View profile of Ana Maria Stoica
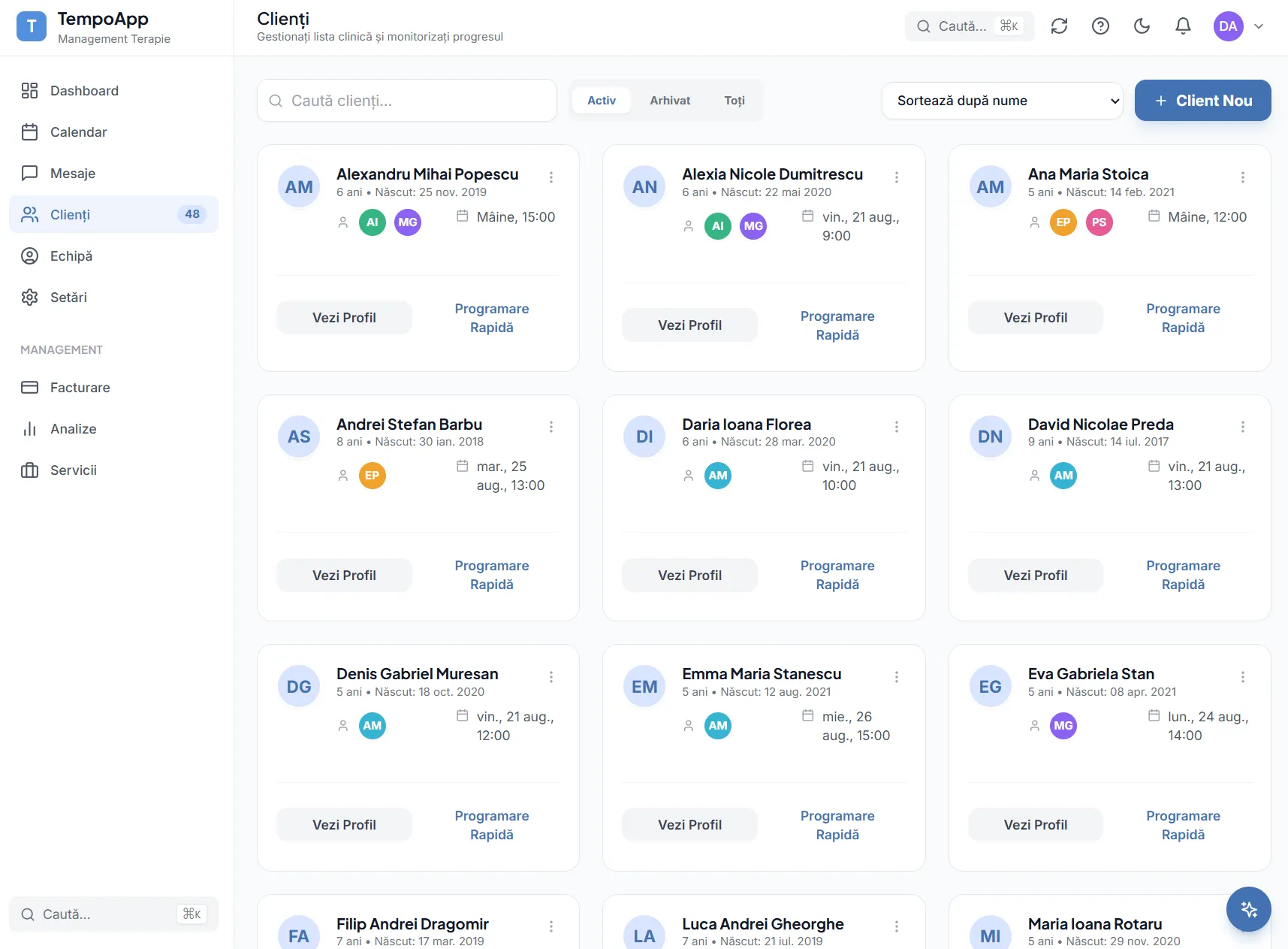This screenshot has width=1288, height=949. [x=1036, y=318]
